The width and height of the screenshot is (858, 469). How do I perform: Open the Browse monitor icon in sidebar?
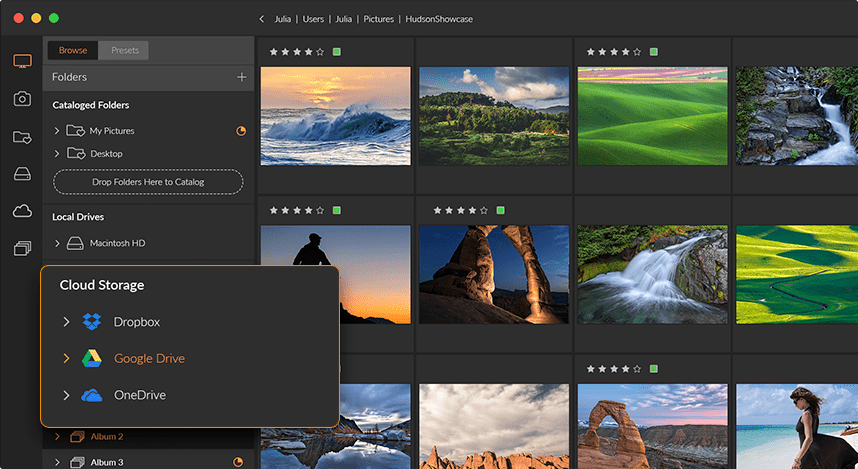22,61
